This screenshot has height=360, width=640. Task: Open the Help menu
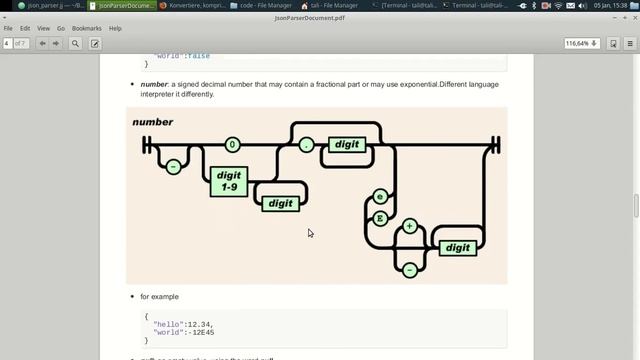tap(115, 28)
